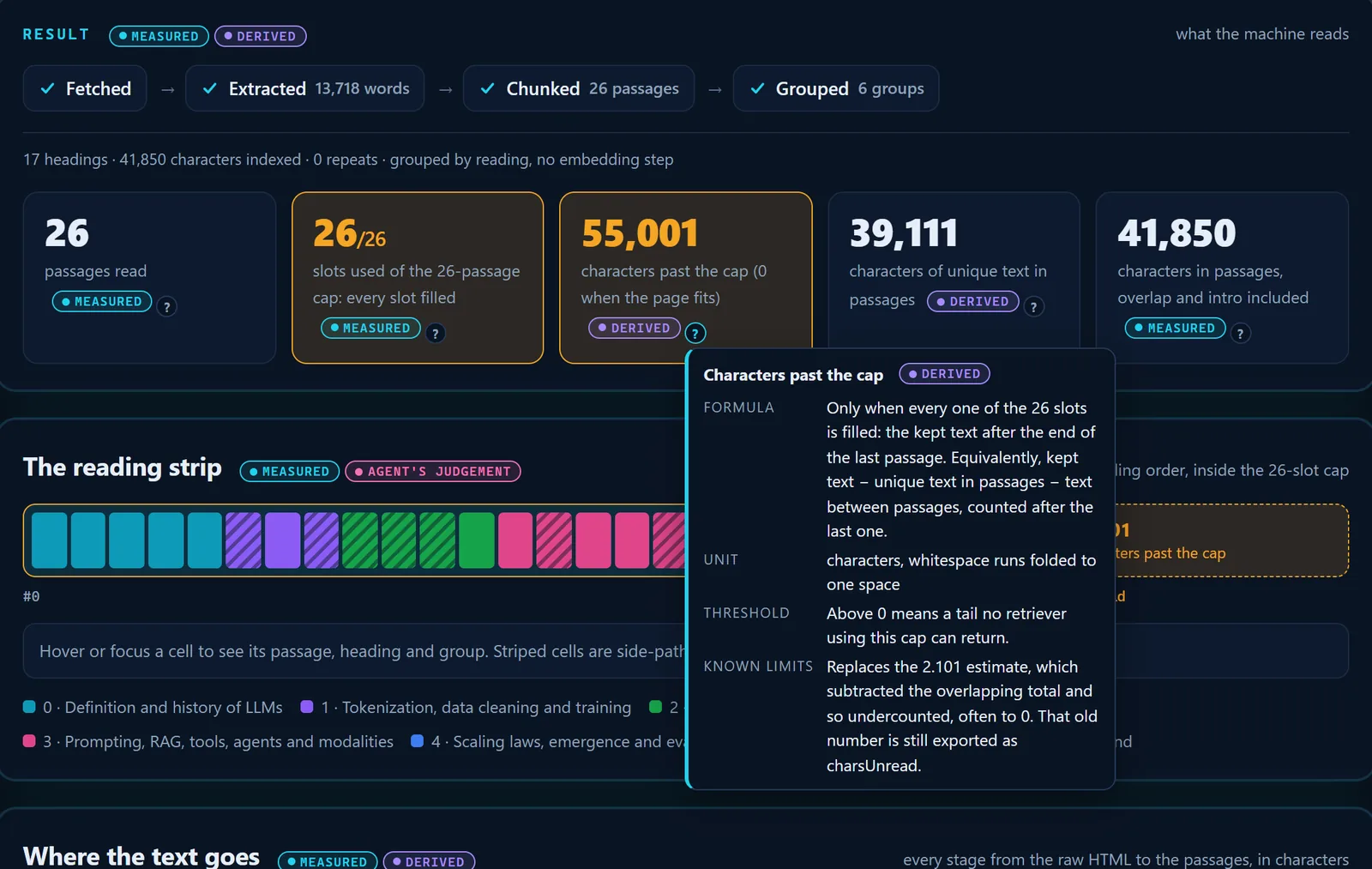Click help icon on 41,850 characters card
Viewport: 1372px width, 869px height.
coord(1240,333)
